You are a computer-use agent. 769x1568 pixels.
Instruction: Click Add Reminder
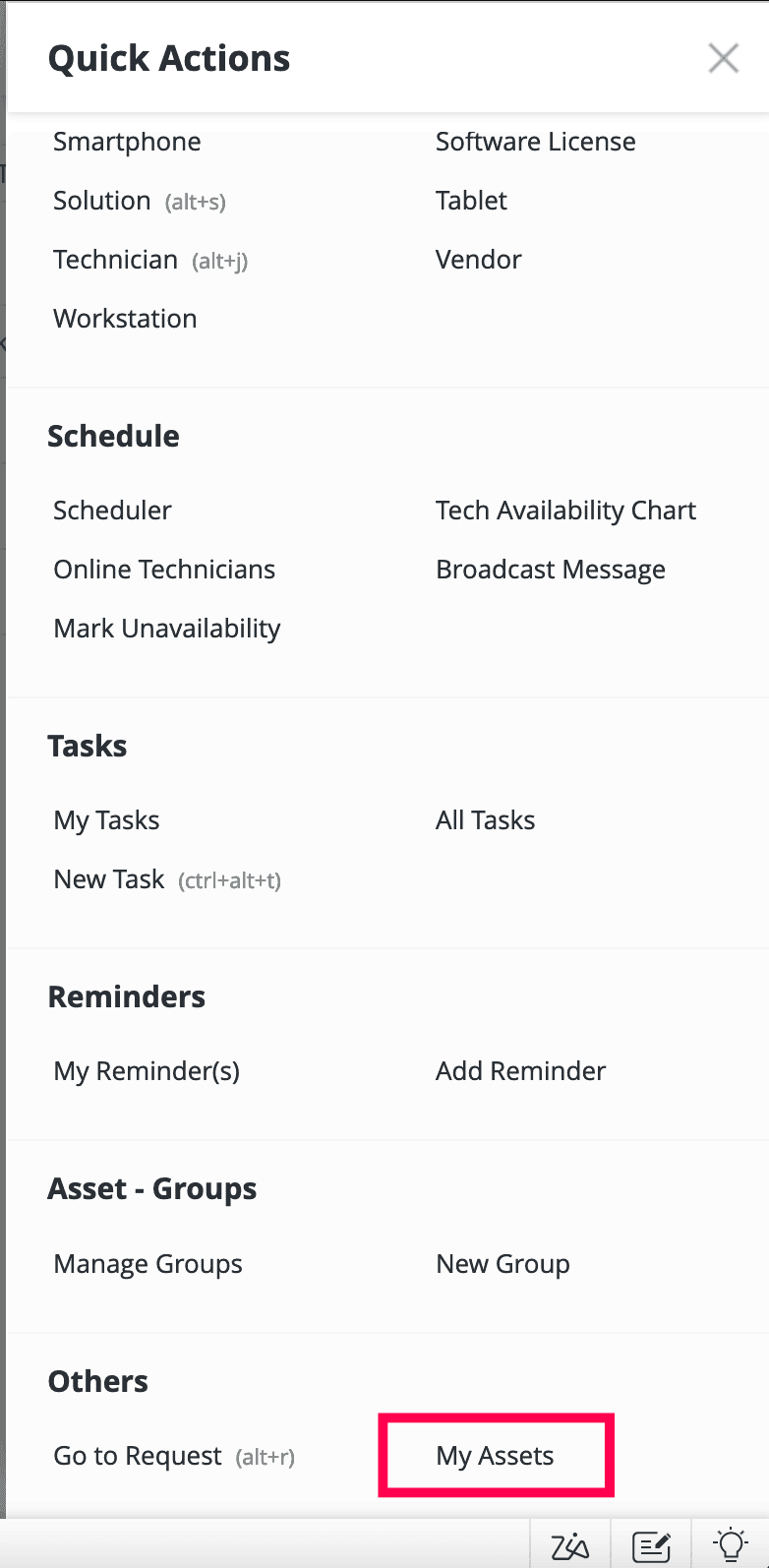(520, 1071)
